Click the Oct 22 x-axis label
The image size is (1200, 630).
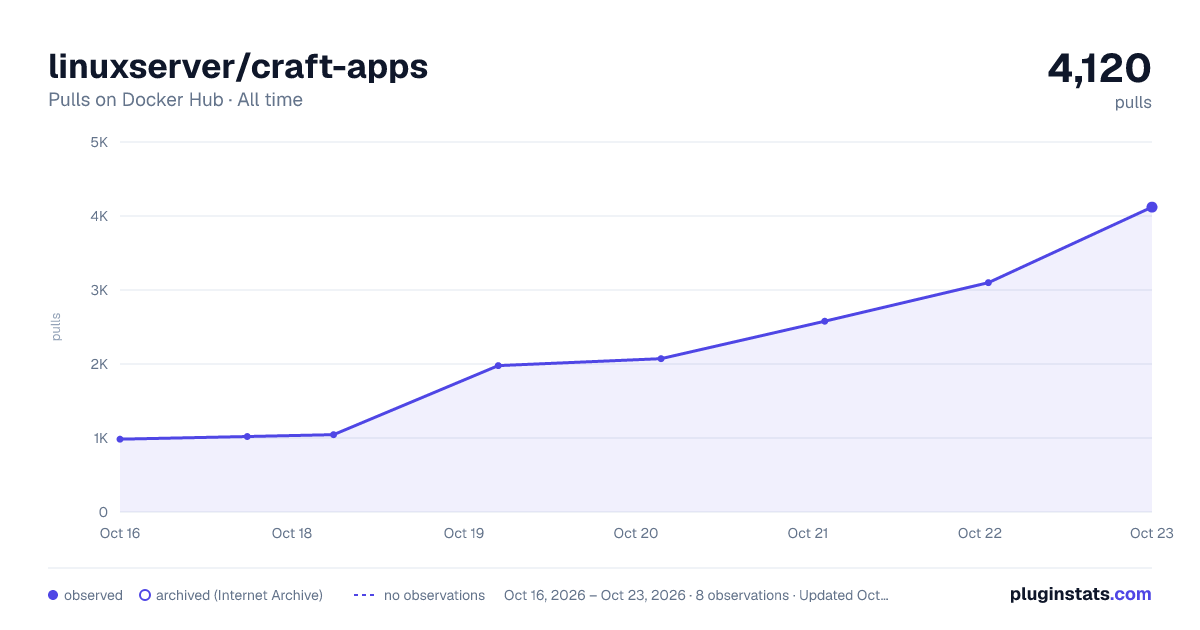[x=980, y=533]
